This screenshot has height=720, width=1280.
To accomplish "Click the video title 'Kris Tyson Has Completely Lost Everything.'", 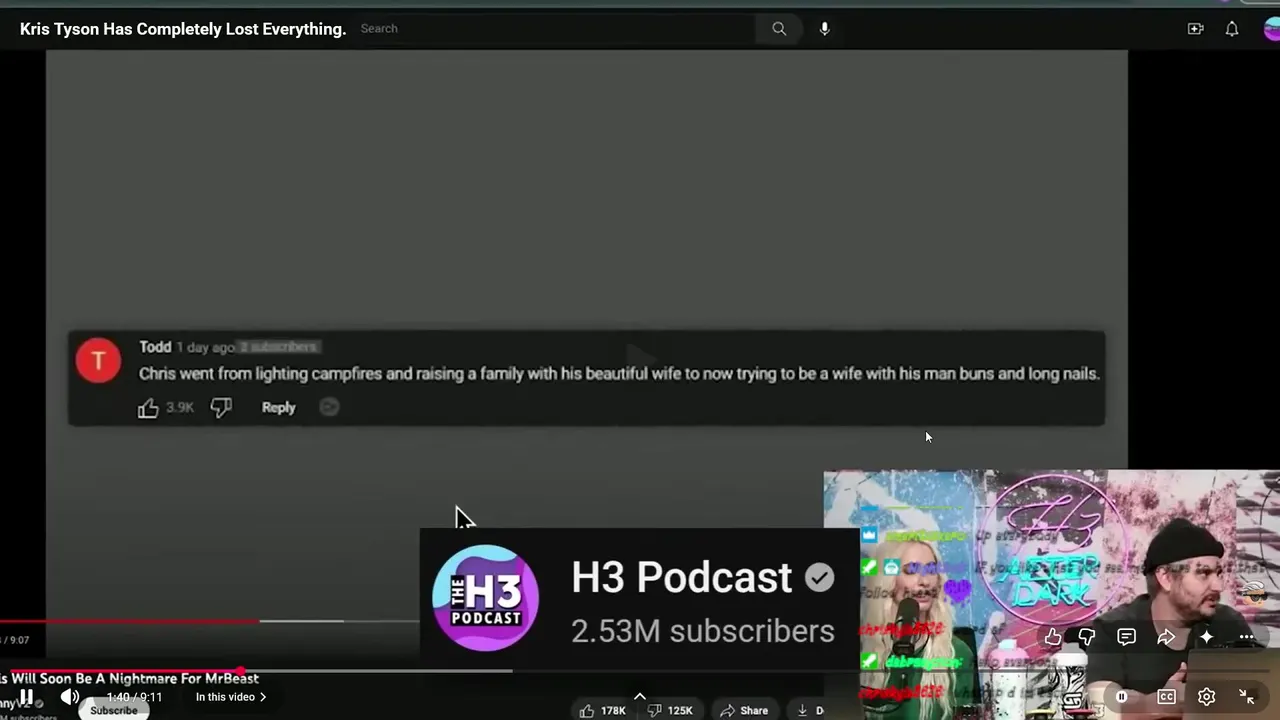I will (183, 29).
